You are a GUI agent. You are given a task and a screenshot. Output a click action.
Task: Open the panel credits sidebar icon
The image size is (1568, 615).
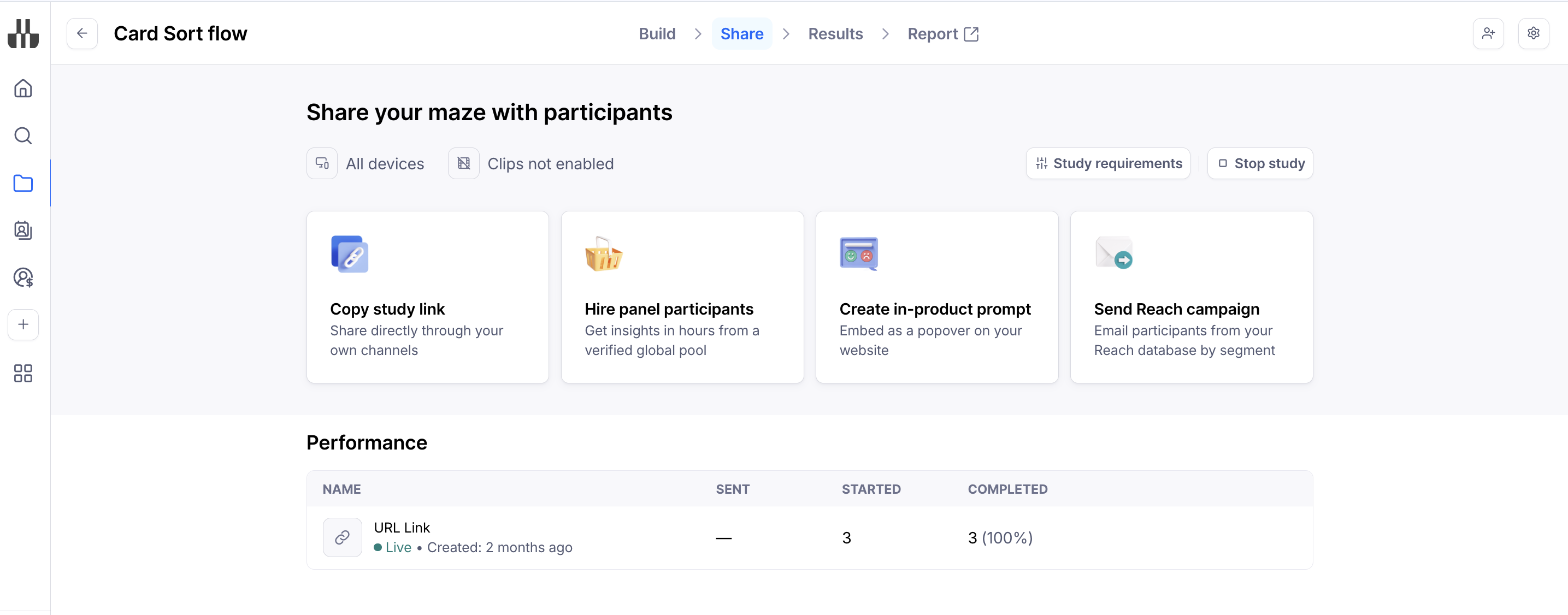pos(23,278)
